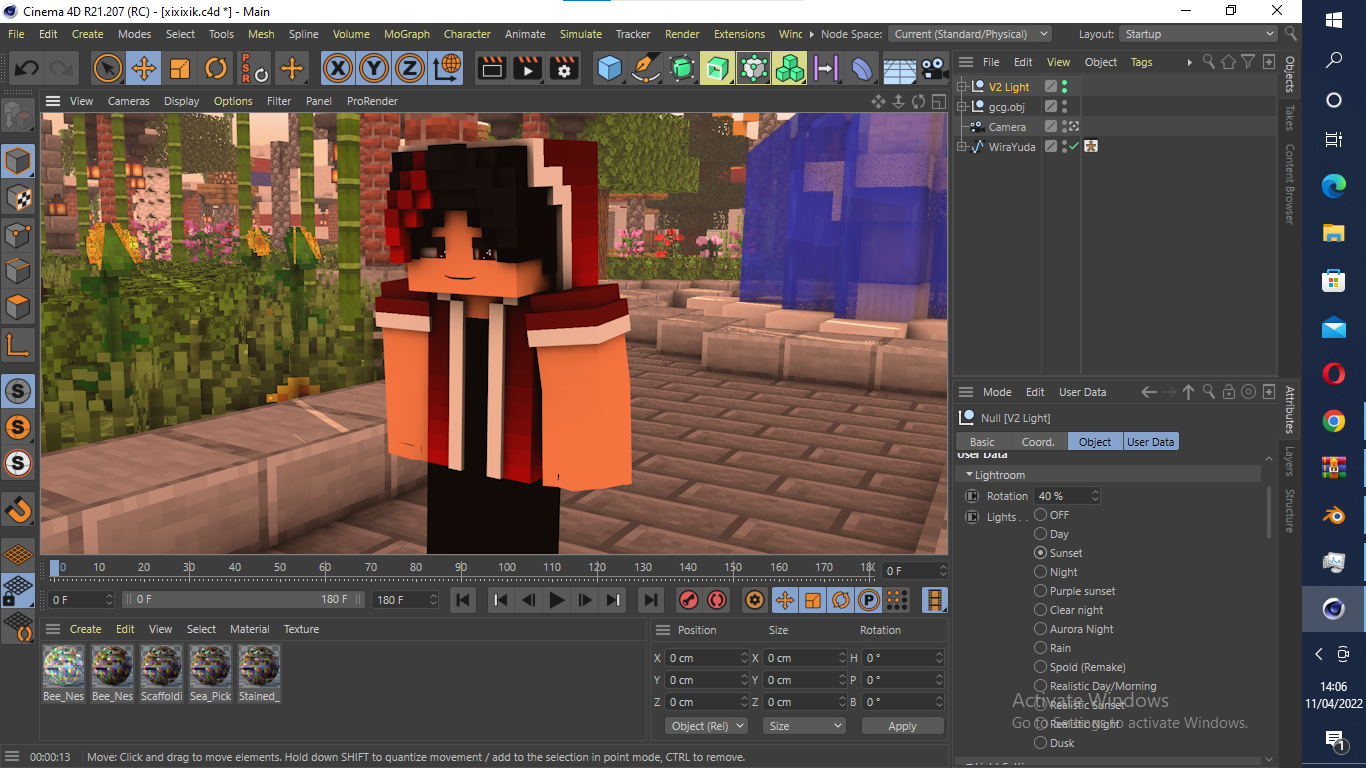The image size is (1366, 768).
Task: Toggle X axis lock
Action: 339,68
